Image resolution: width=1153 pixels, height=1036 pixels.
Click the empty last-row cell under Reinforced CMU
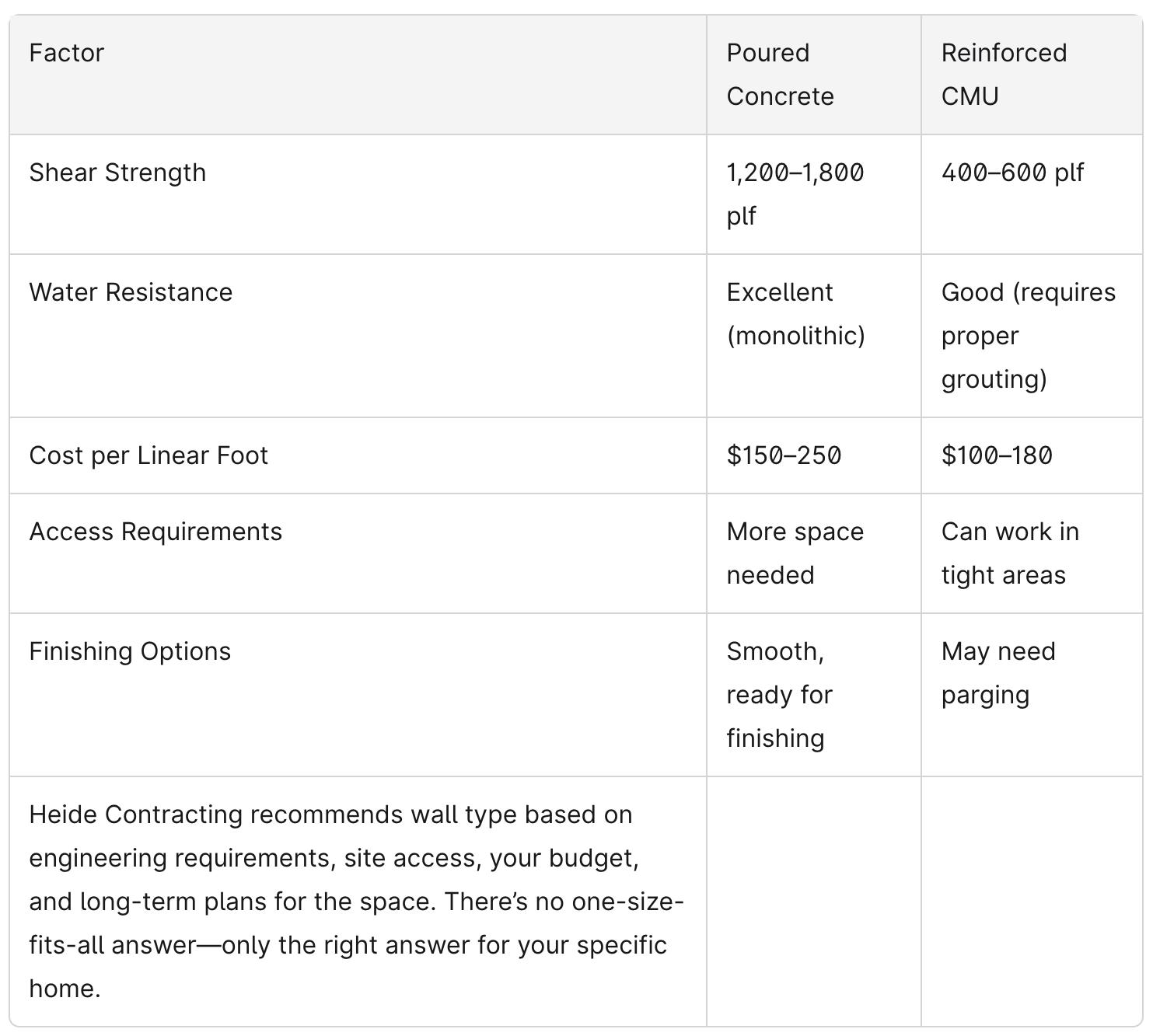(x=1031, y=902)
